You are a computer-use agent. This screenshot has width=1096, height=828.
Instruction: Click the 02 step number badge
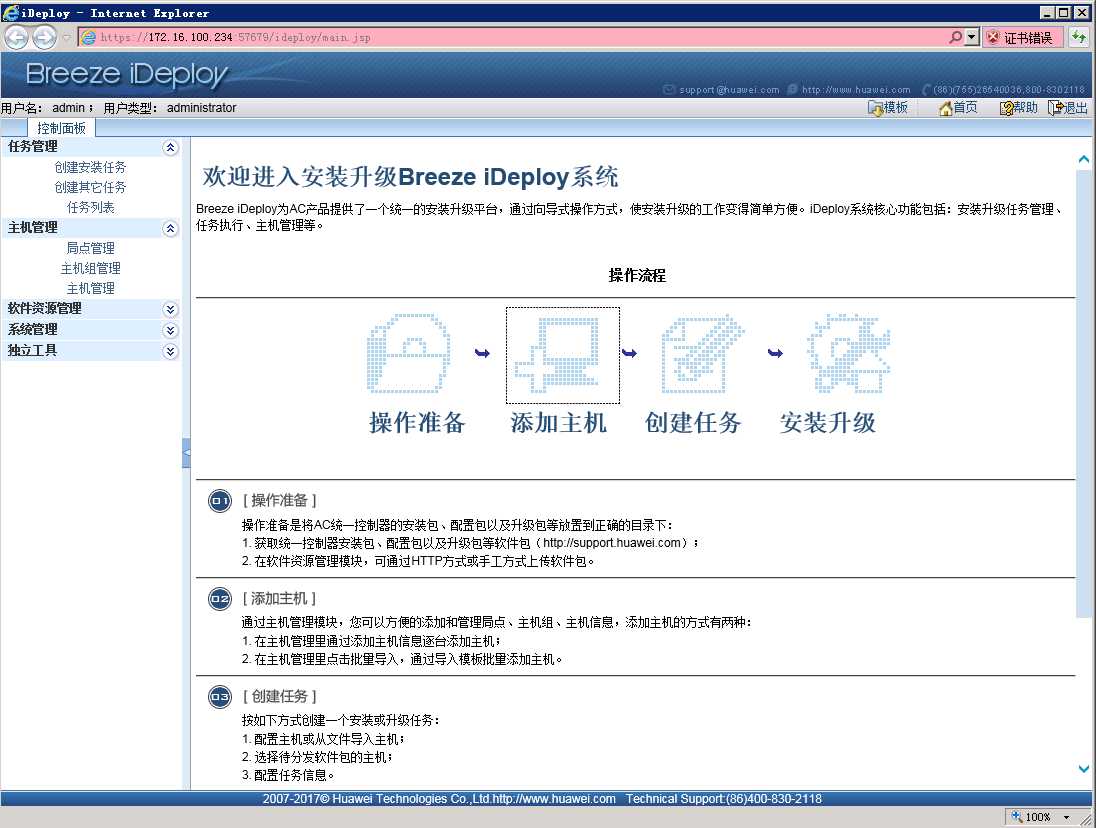(x=220, y=599)
